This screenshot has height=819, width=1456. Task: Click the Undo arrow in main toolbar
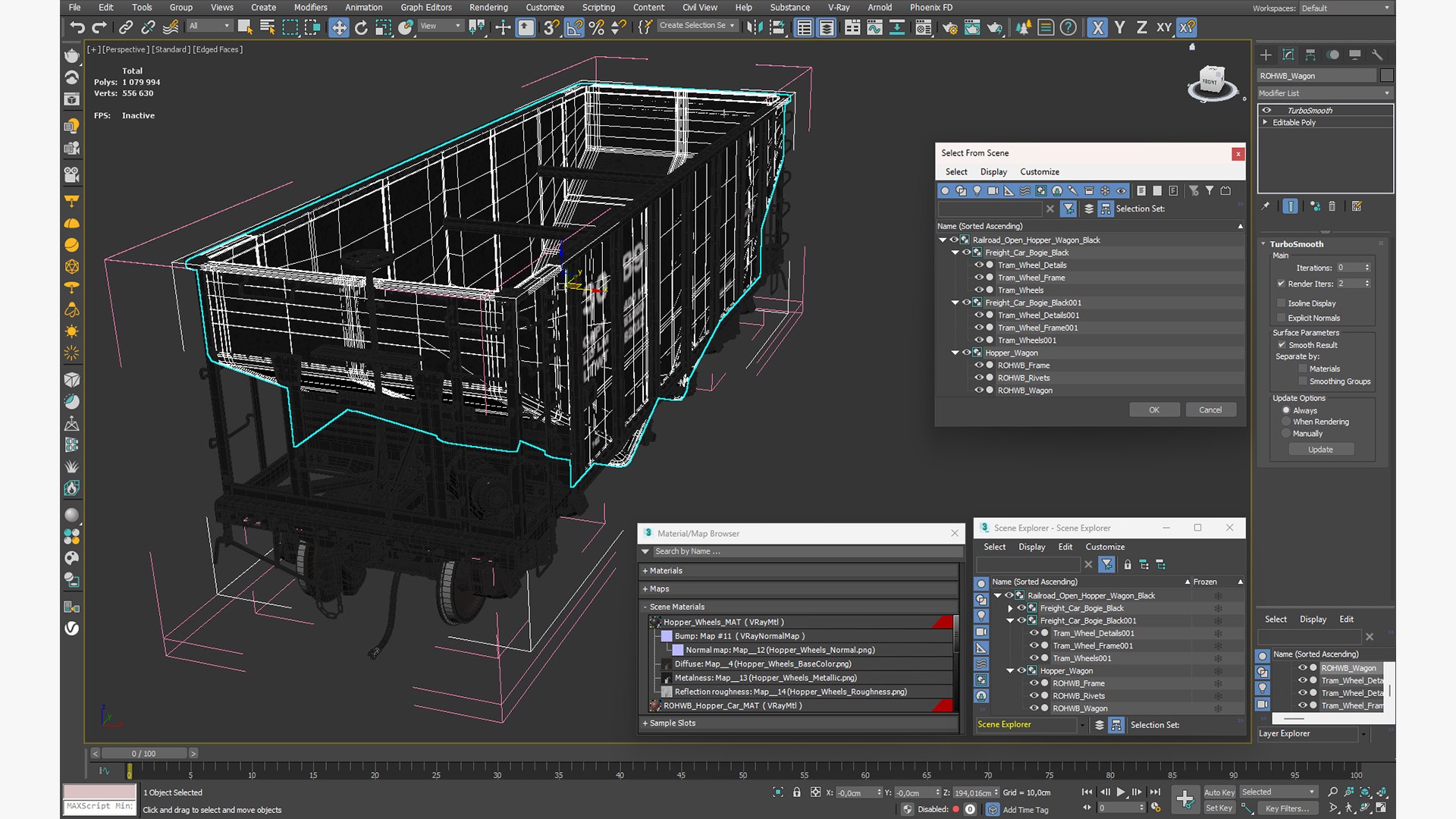pyautogui.click(x=77, y=28)
